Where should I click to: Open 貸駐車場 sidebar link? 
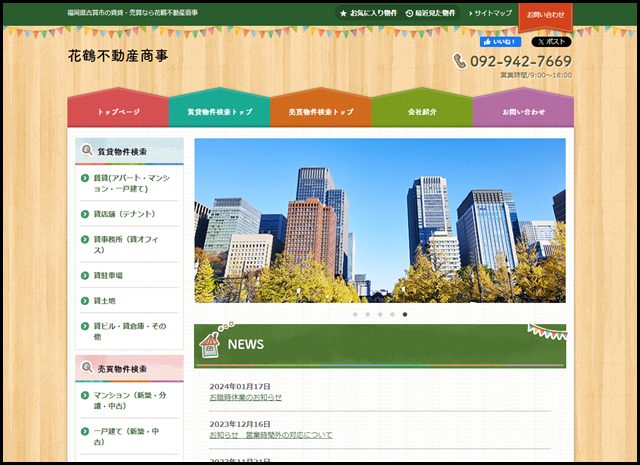click(x=108, y=276)
